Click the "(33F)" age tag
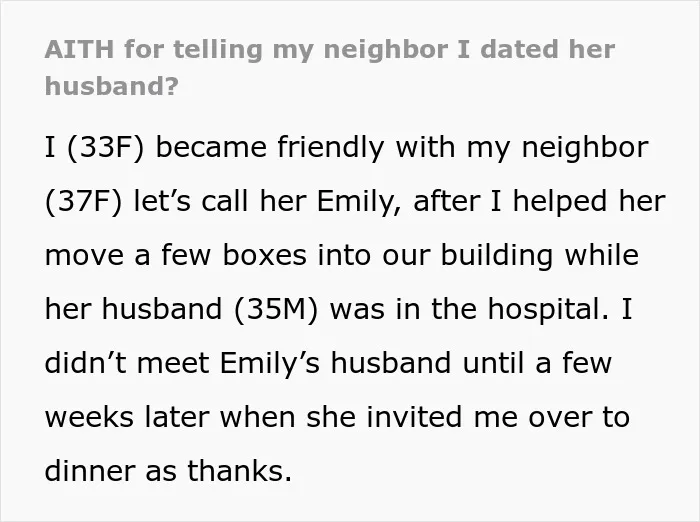Screen dimensions: 700x522 [106, 147]
